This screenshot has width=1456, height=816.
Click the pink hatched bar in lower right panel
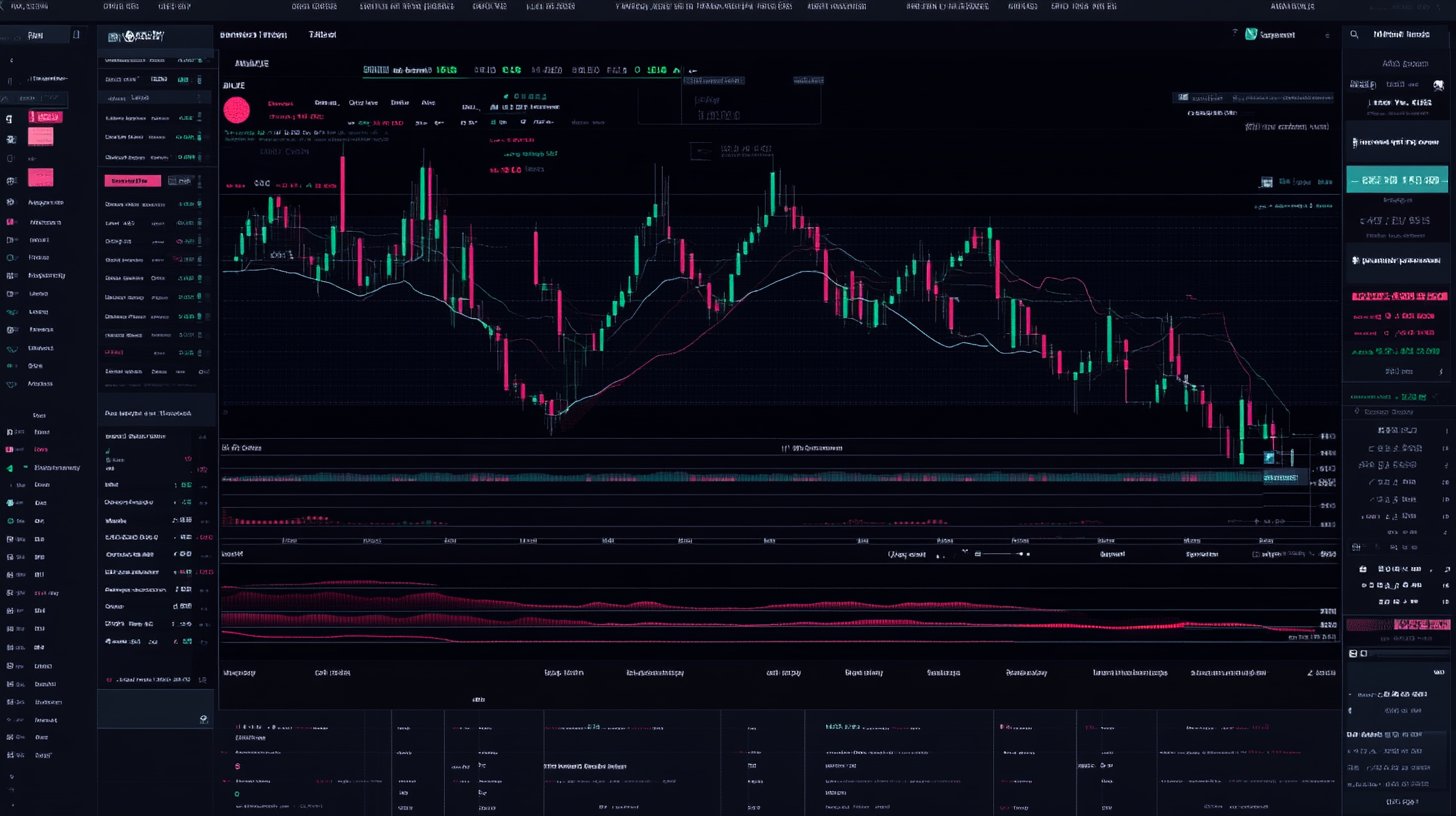click(1397, 625)
